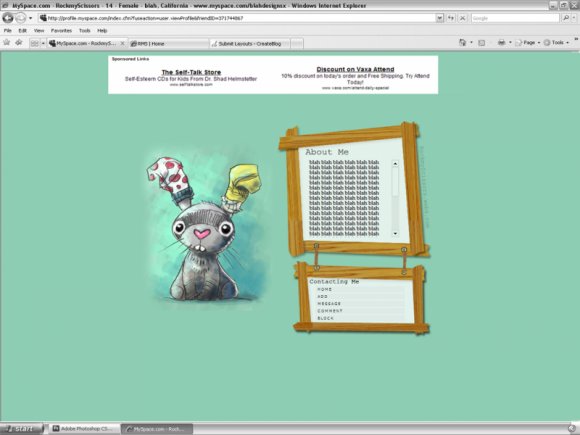Expand the address bar history dropdown

(439, 18)
